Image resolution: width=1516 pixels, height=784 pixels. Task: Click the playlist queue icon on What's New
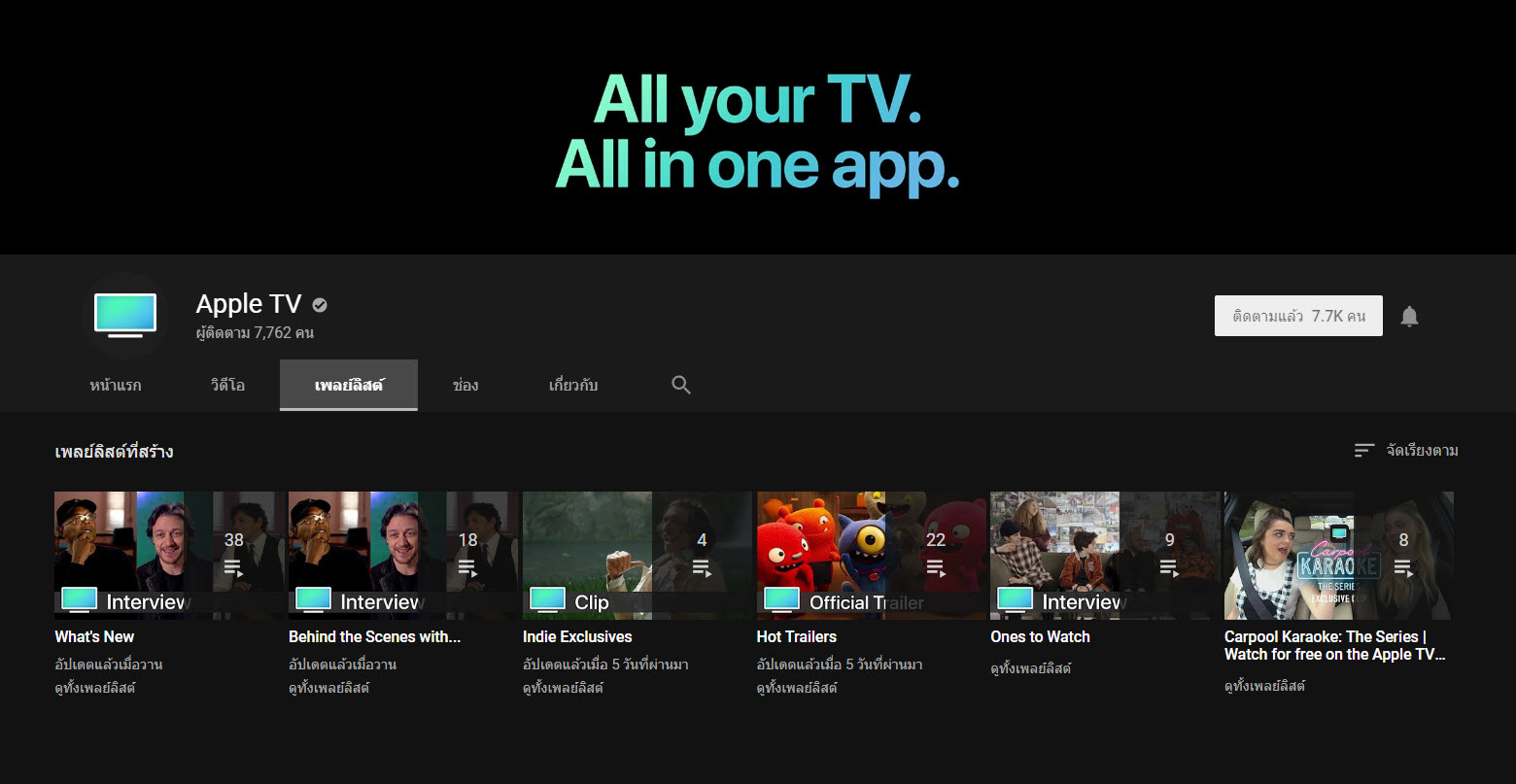(x=233, y=566)
